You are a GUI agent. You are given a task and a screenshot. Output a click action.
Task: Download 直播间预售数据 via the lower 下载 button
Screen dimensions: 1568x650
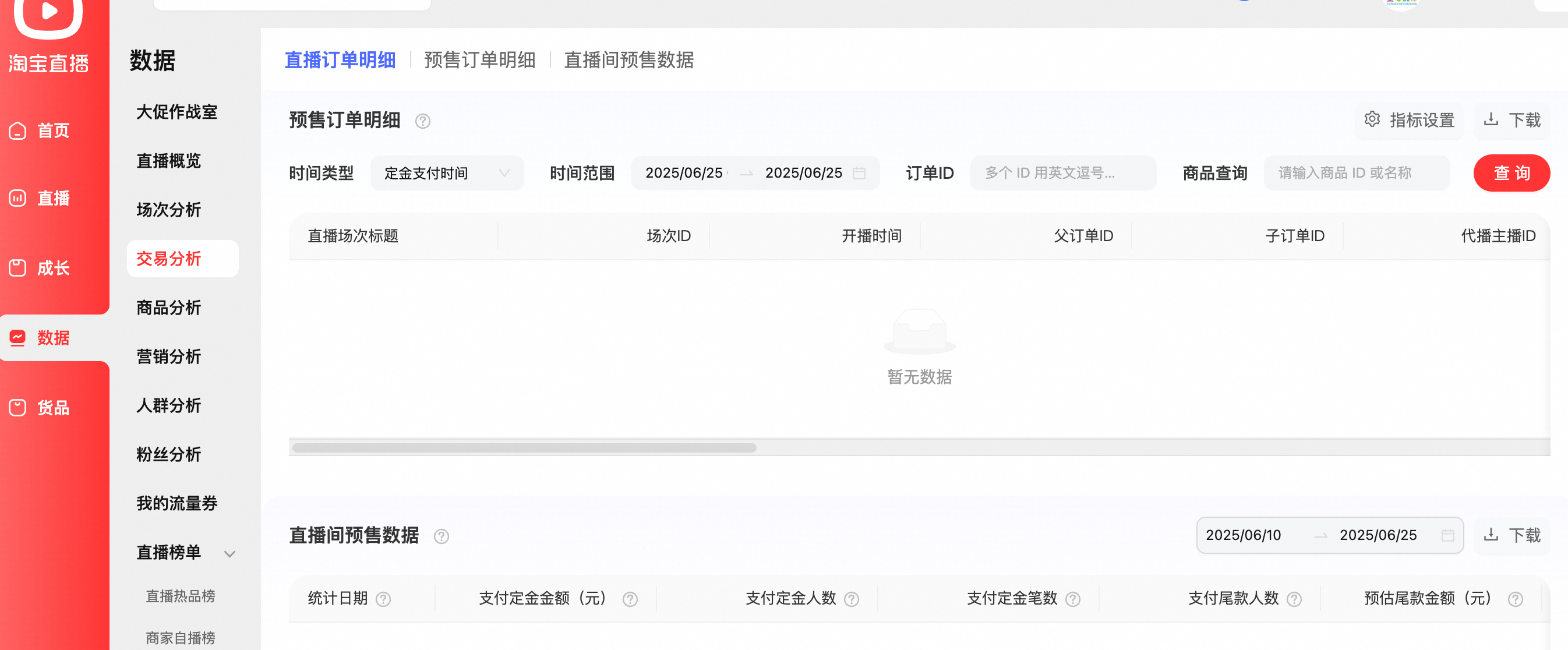tap(1513, 535)
